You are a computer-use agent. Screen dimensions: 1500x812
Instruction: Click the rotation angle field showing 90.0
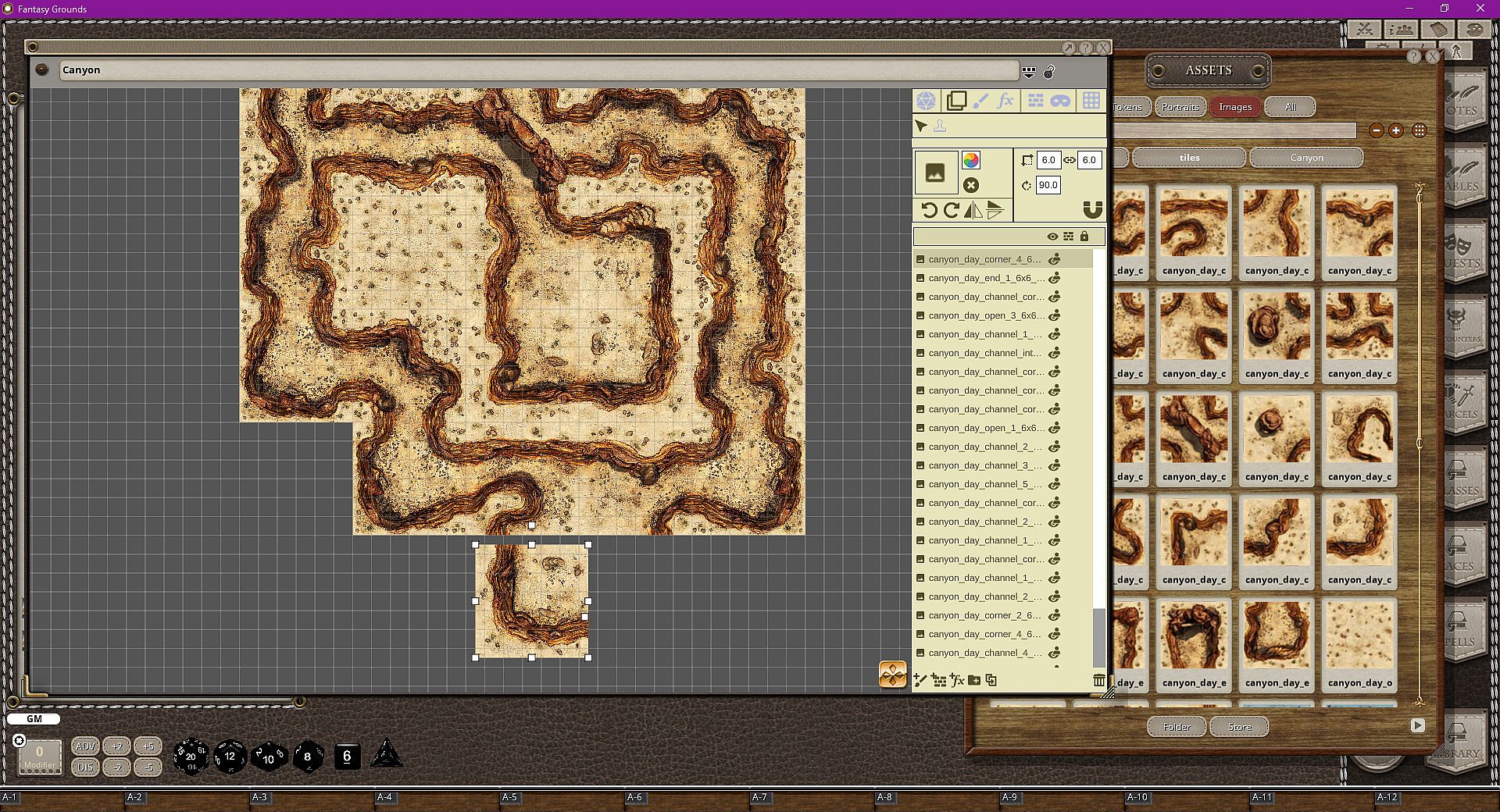1048,185
